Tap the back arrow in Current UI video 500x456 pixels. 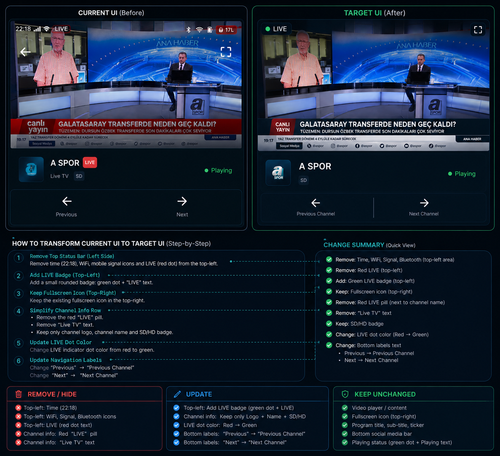pos(25,52)
